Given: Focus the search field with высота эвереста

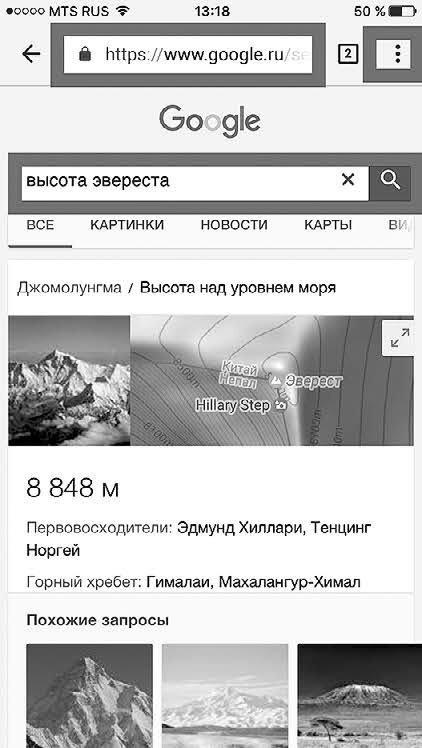Looking at the screenshot, I should pyautogui.click(x=180, y=183).
